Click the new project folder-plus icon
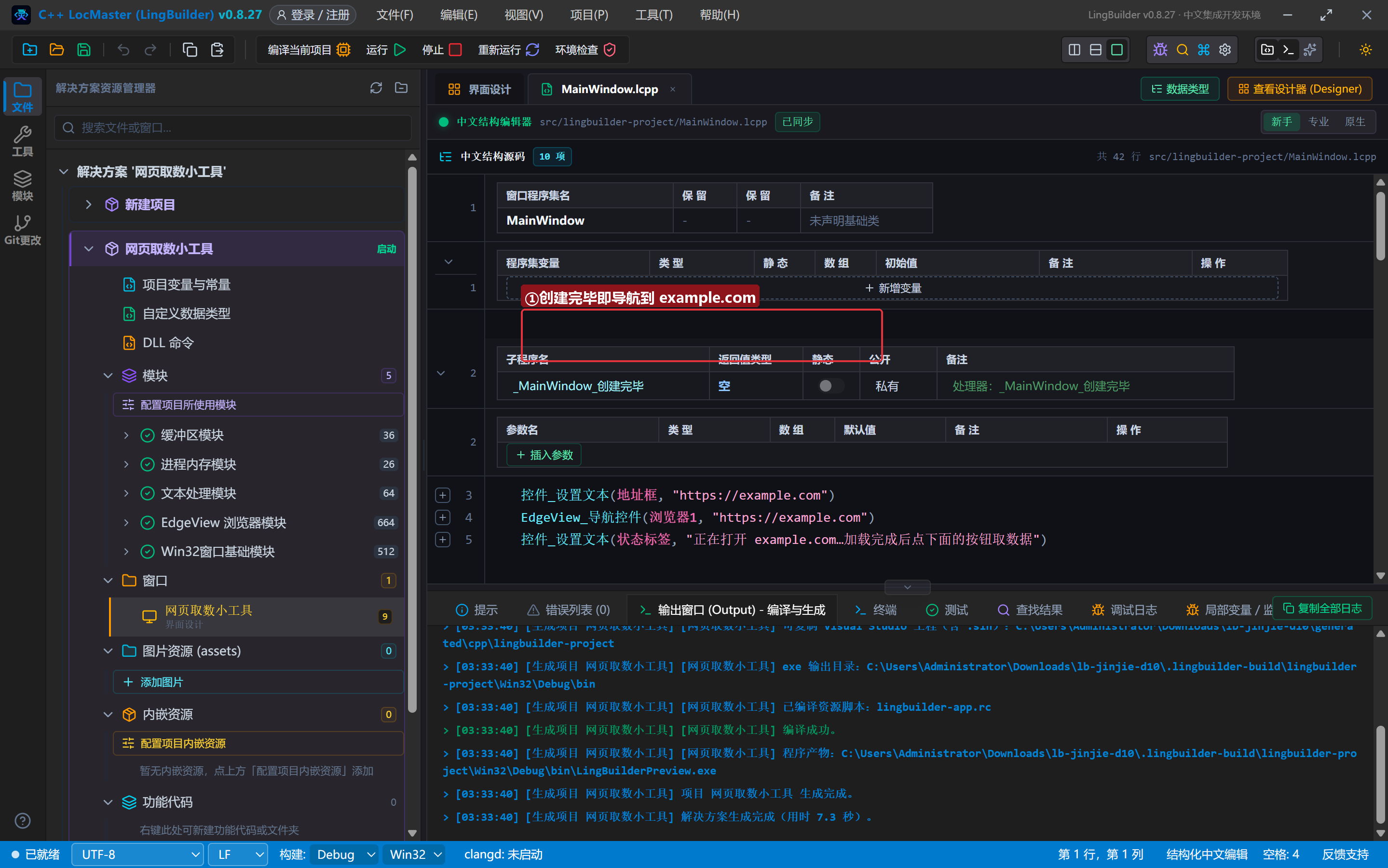The width and height of the screenshot is (1388, 868). 30,49
